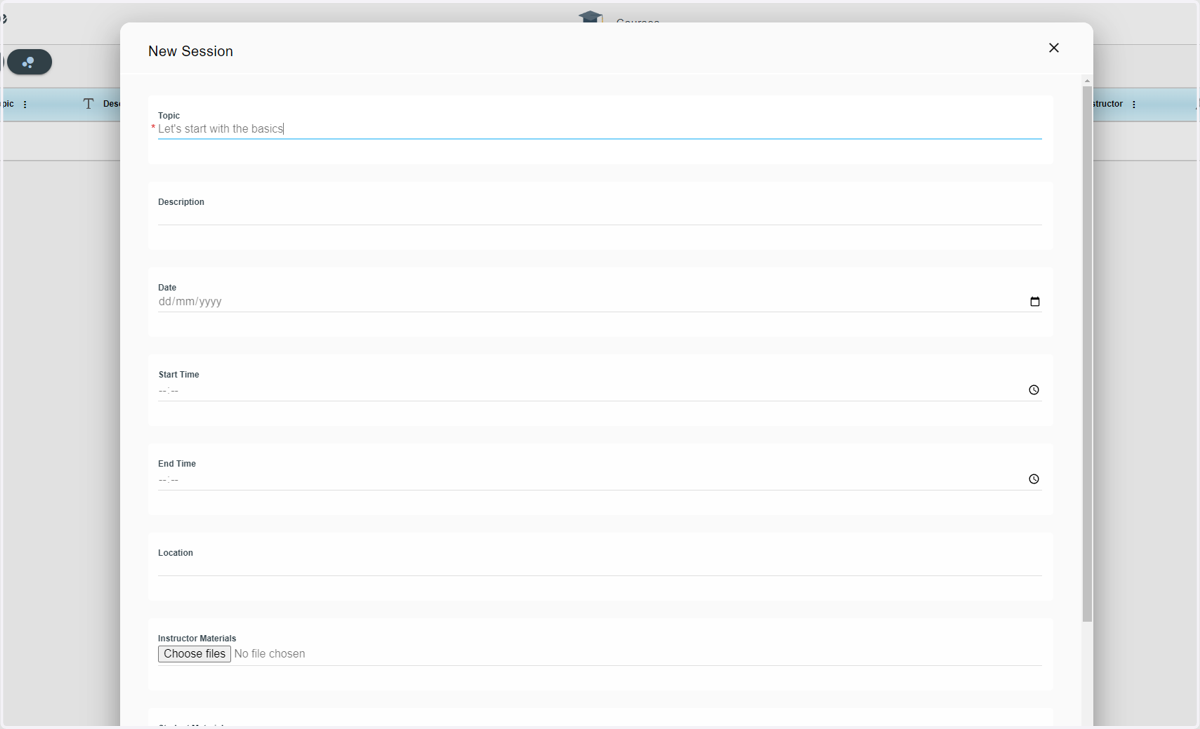Click the graduation cap Courses icon

coord(591,17)
